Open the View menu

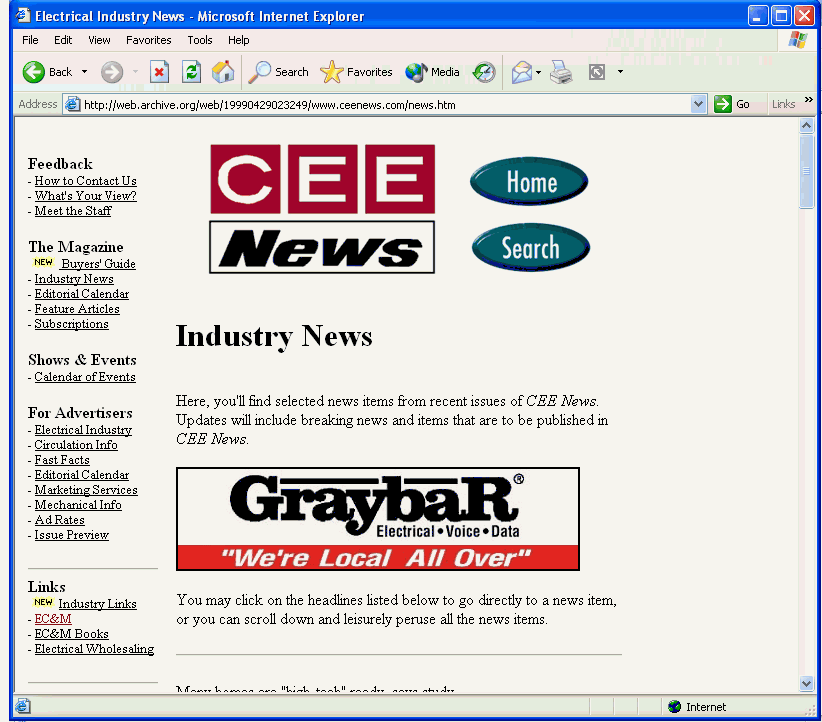(x=99, y=40)
